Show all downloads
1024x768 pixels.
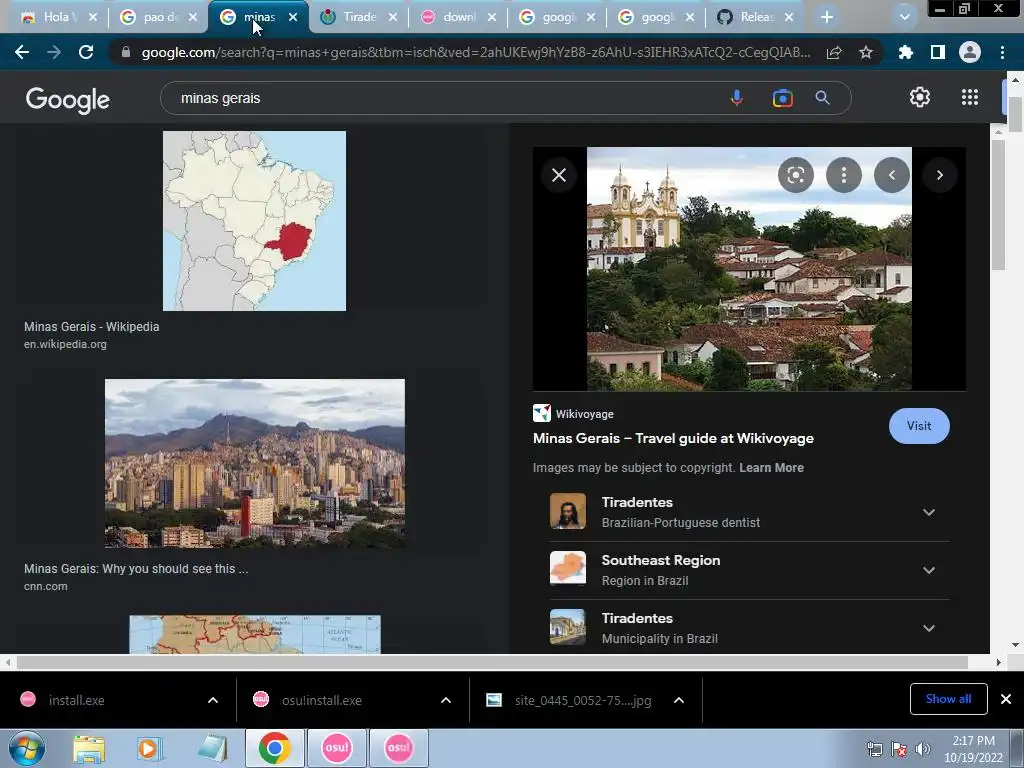(x=948, y=699)
